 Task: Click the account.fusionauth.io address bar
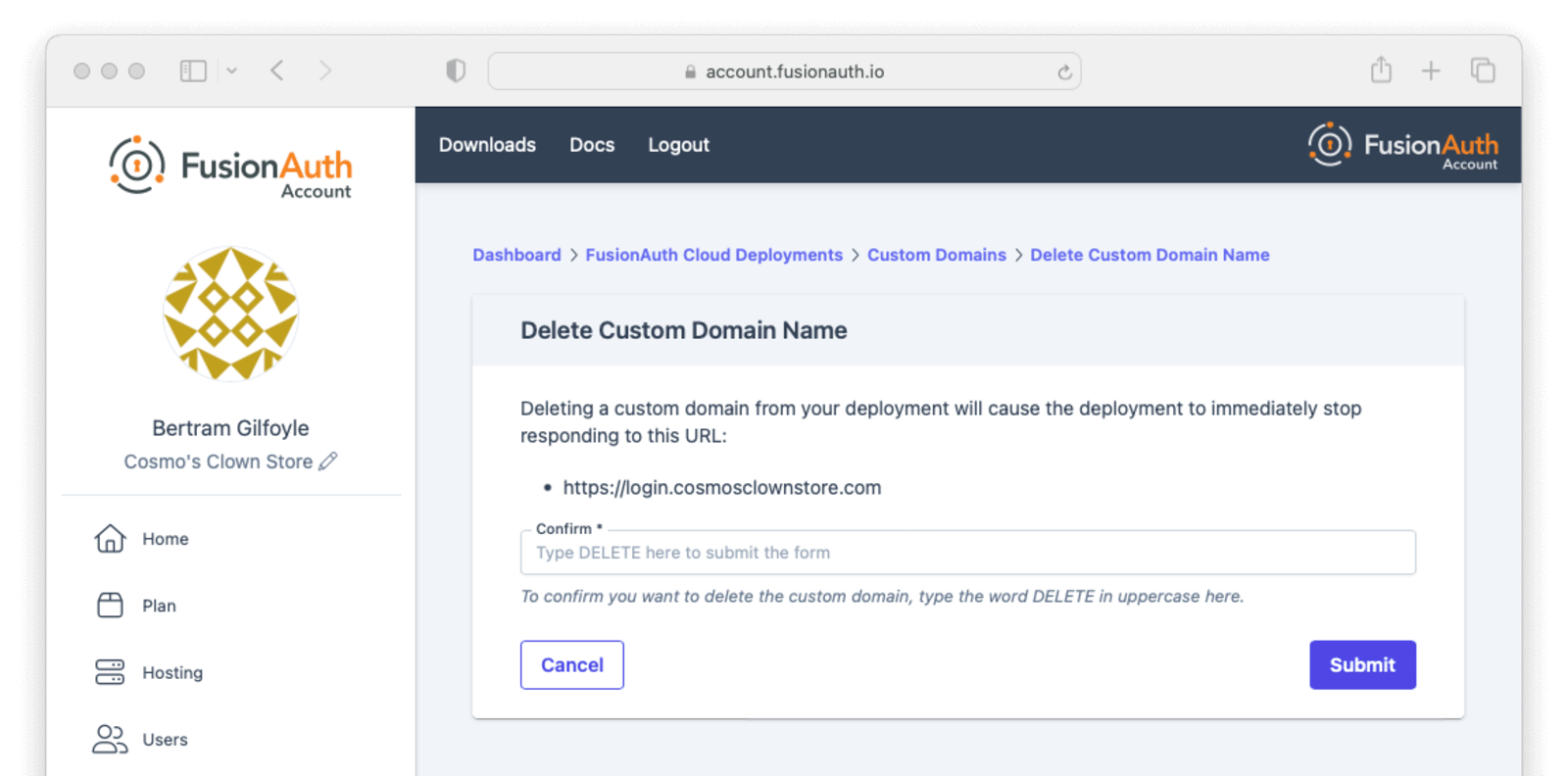(x=784, y=72)
